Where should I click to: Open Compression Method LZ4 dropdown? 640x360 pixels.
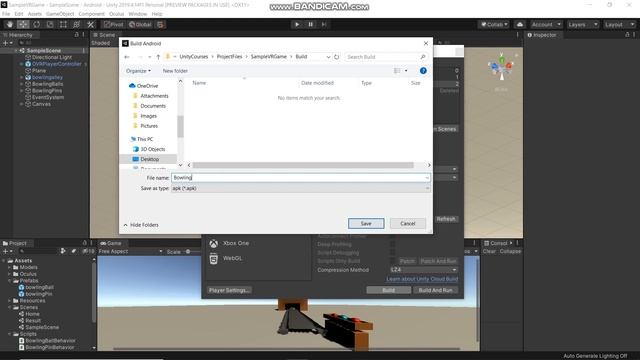[424, 270]
